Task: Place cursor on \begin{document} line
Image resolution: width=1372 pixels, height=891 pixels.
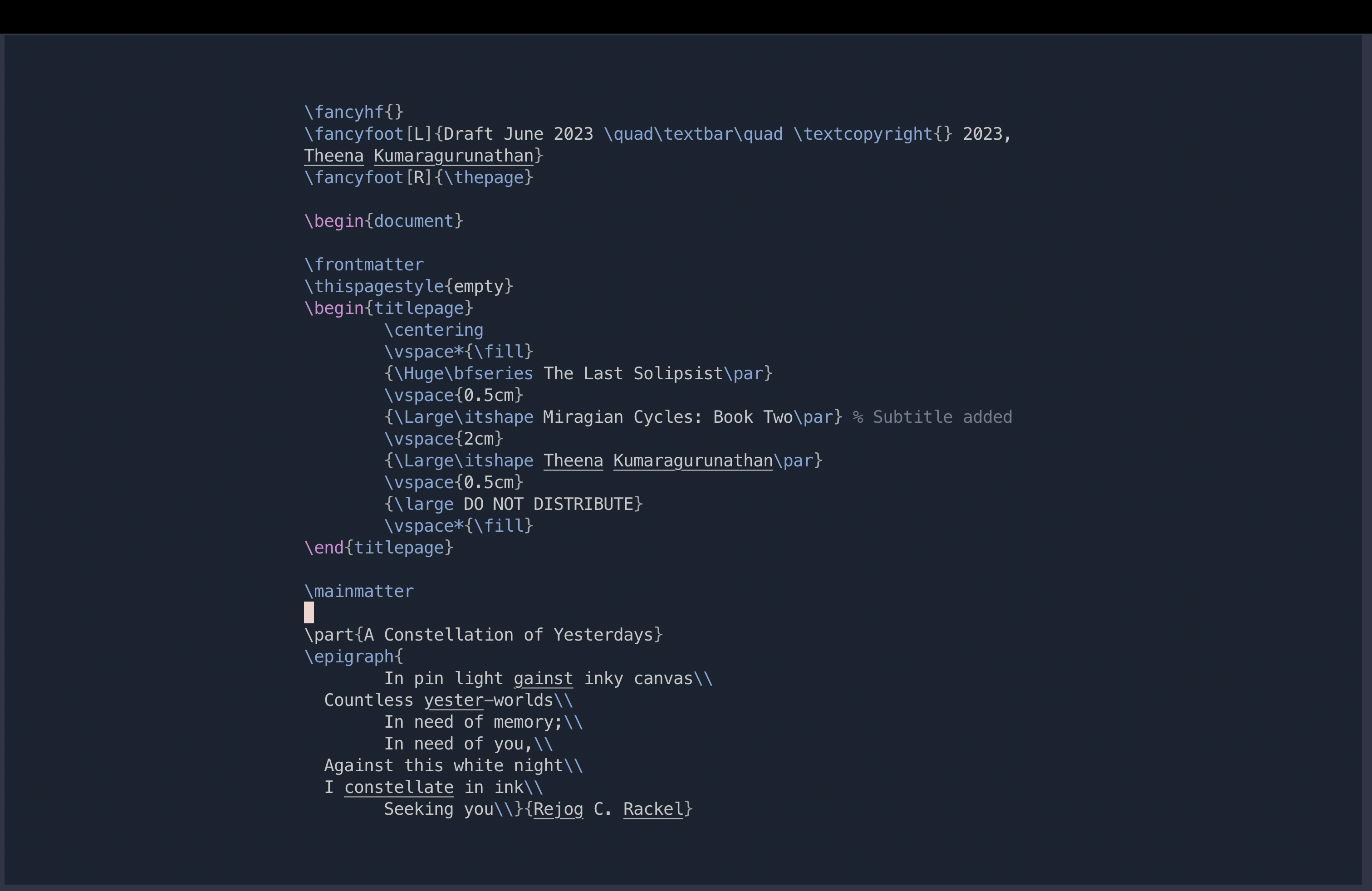Action: (x=383, y=221)
